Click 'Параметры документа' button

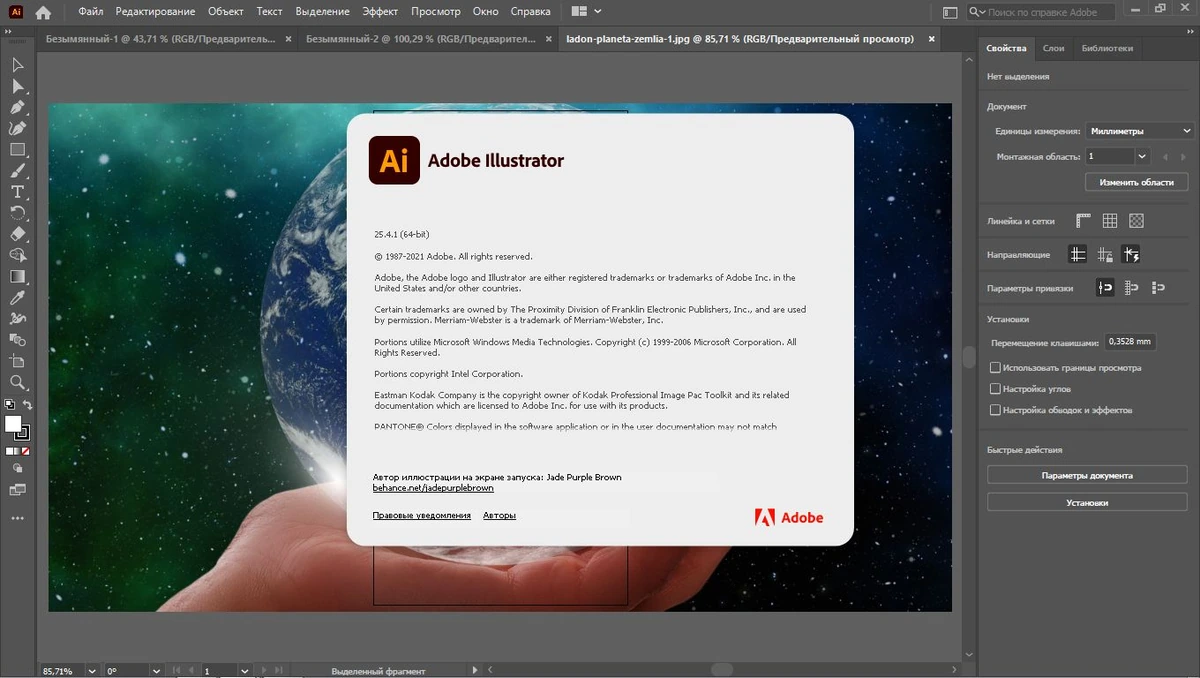pyautogui.click(x=1086, y=476)
